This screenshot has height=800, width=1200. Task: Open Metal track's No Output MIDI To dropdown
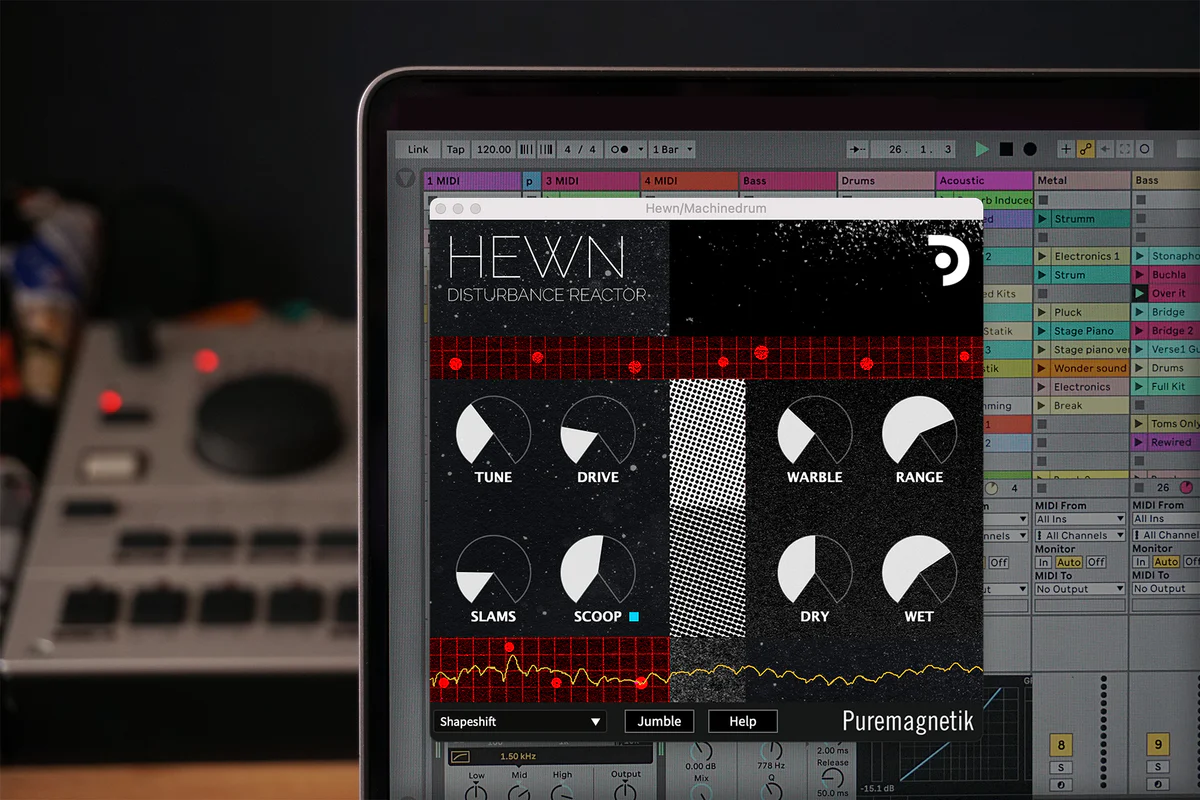click(x=1080, y=589)
